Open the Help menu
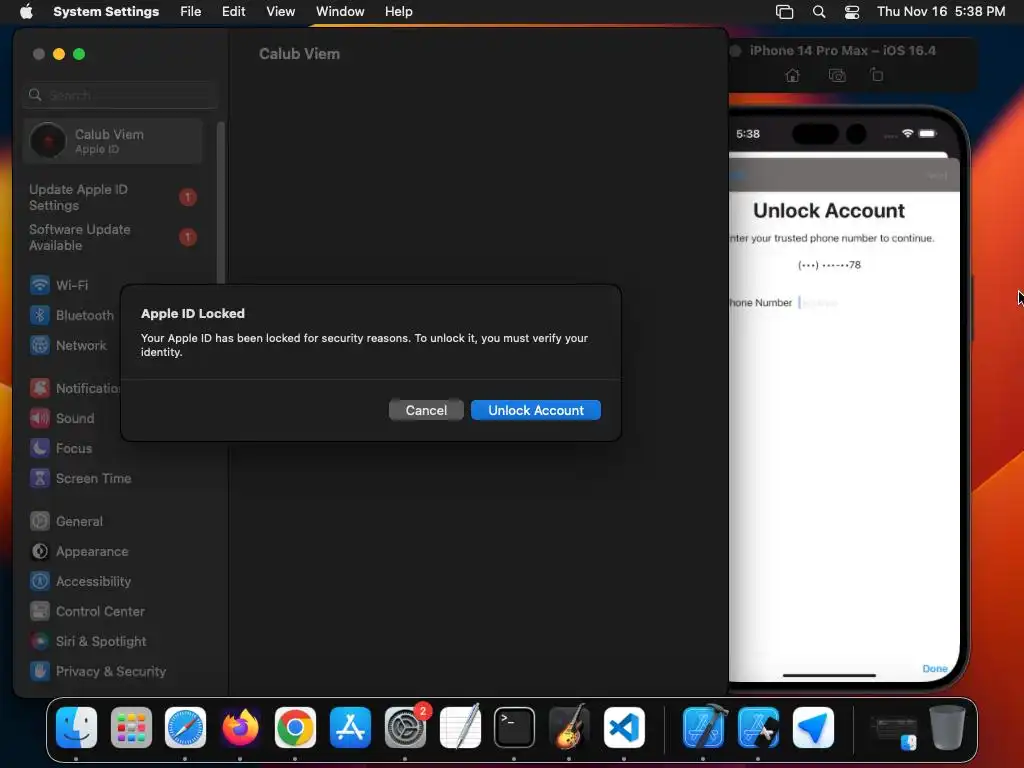 click(x=398, y=12)
